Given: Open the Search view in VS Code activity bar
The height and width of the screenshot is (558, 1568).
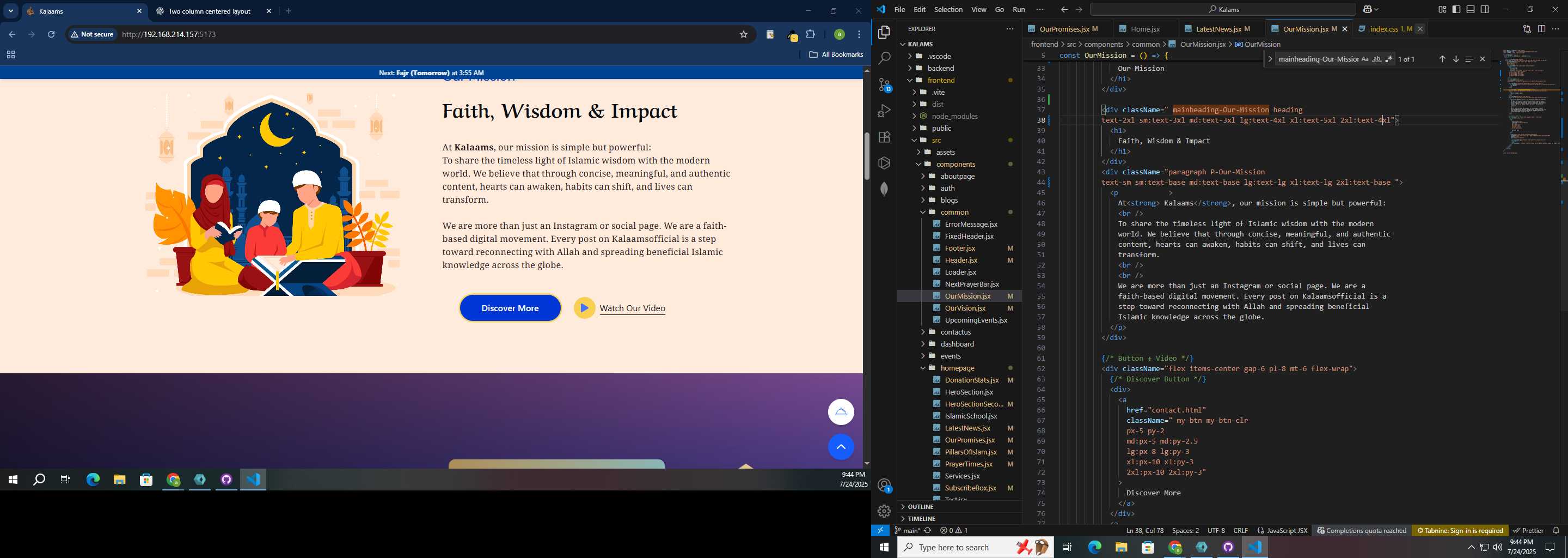Looking at the screenshot, I should (x=884, y=58).
